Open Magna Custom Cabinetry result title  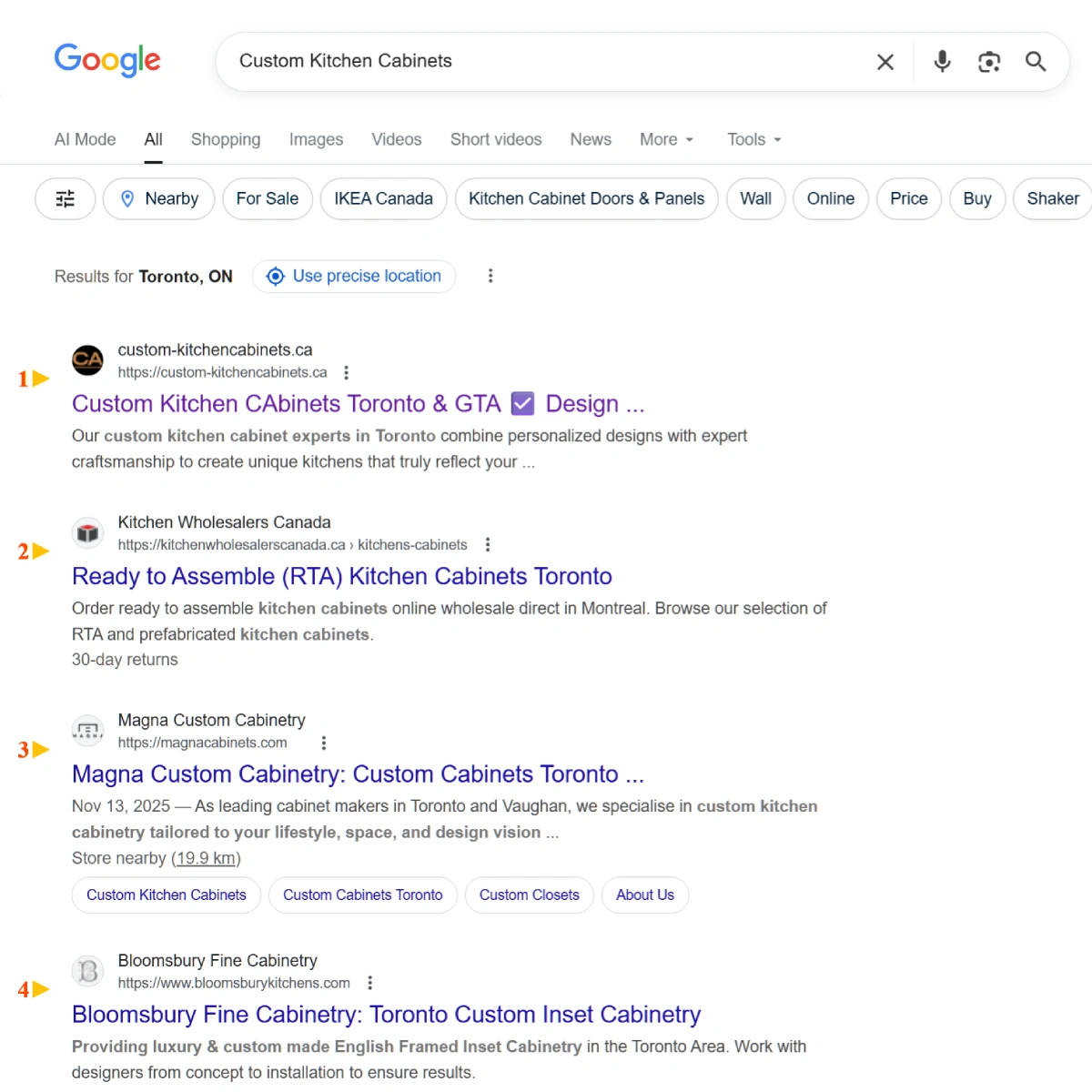coord(358,773)
